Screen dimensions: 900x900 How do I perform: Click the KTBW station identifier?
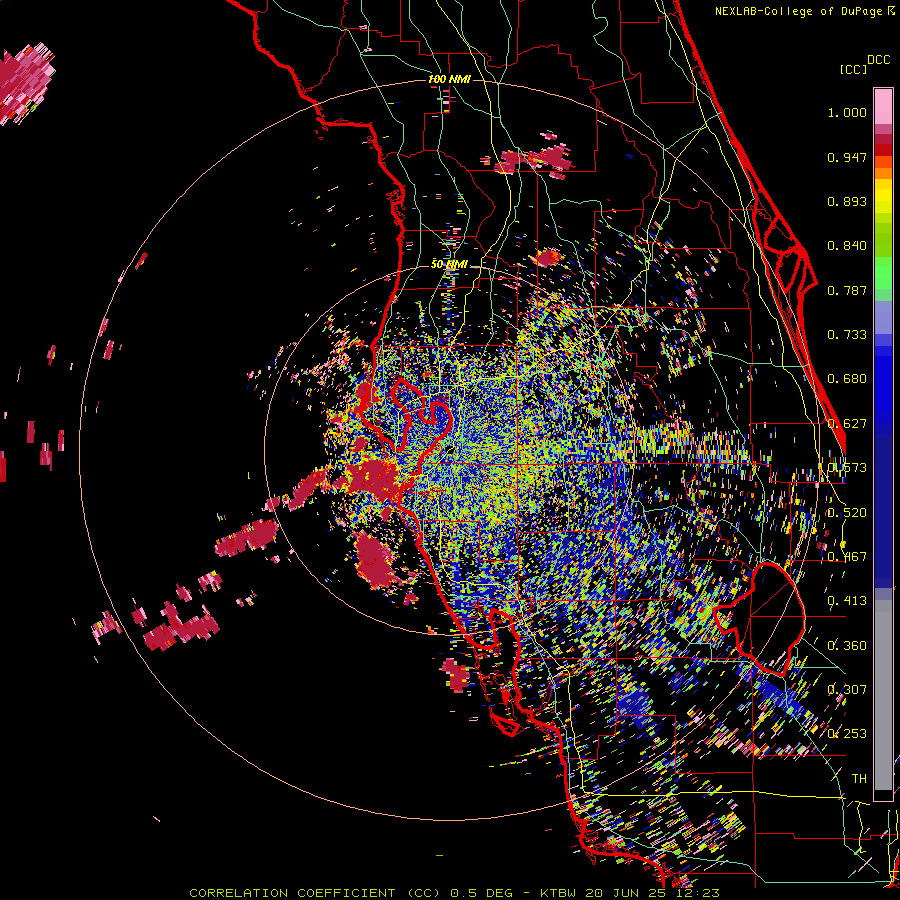(557, 893)
